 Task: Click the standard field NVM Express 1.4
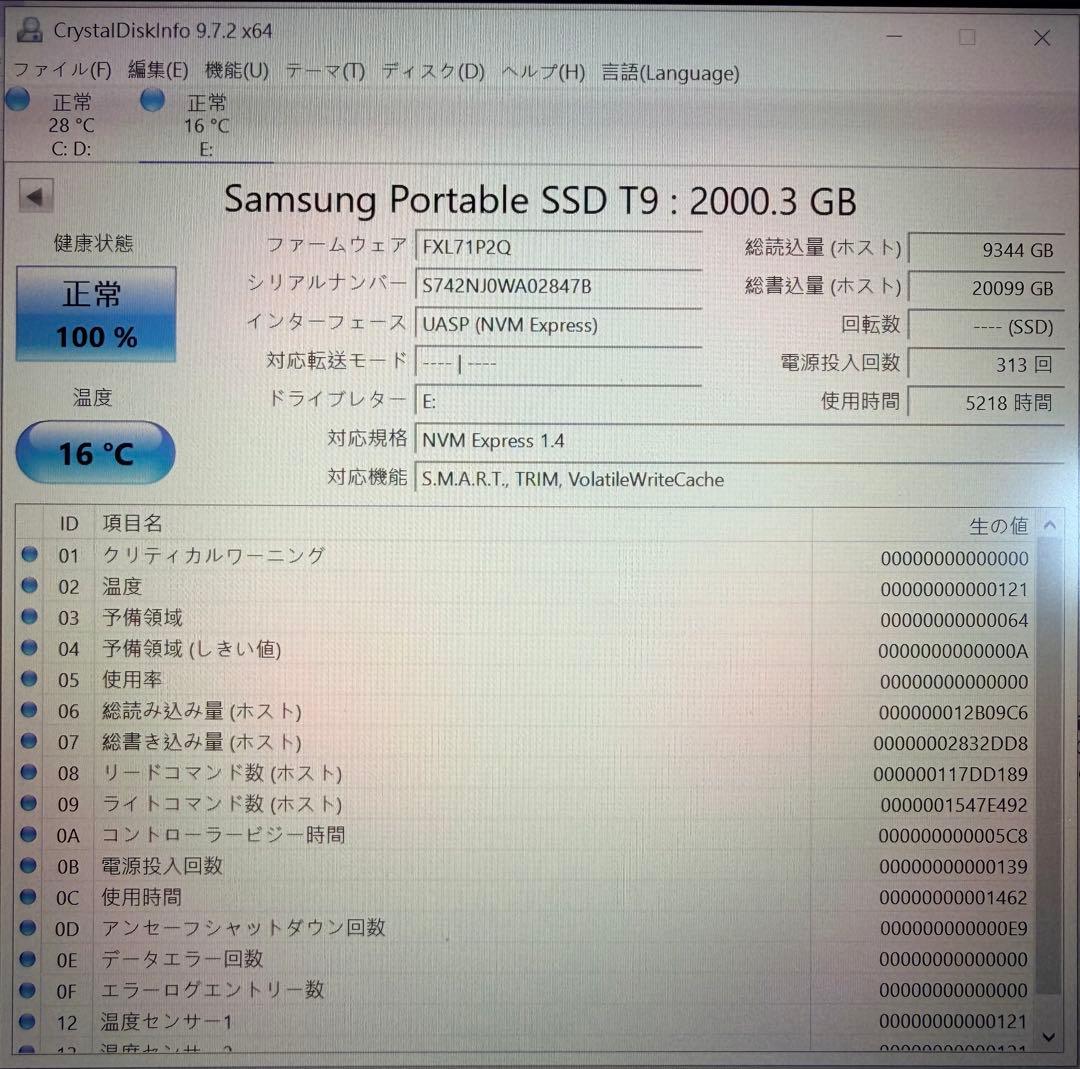point(740,439)
